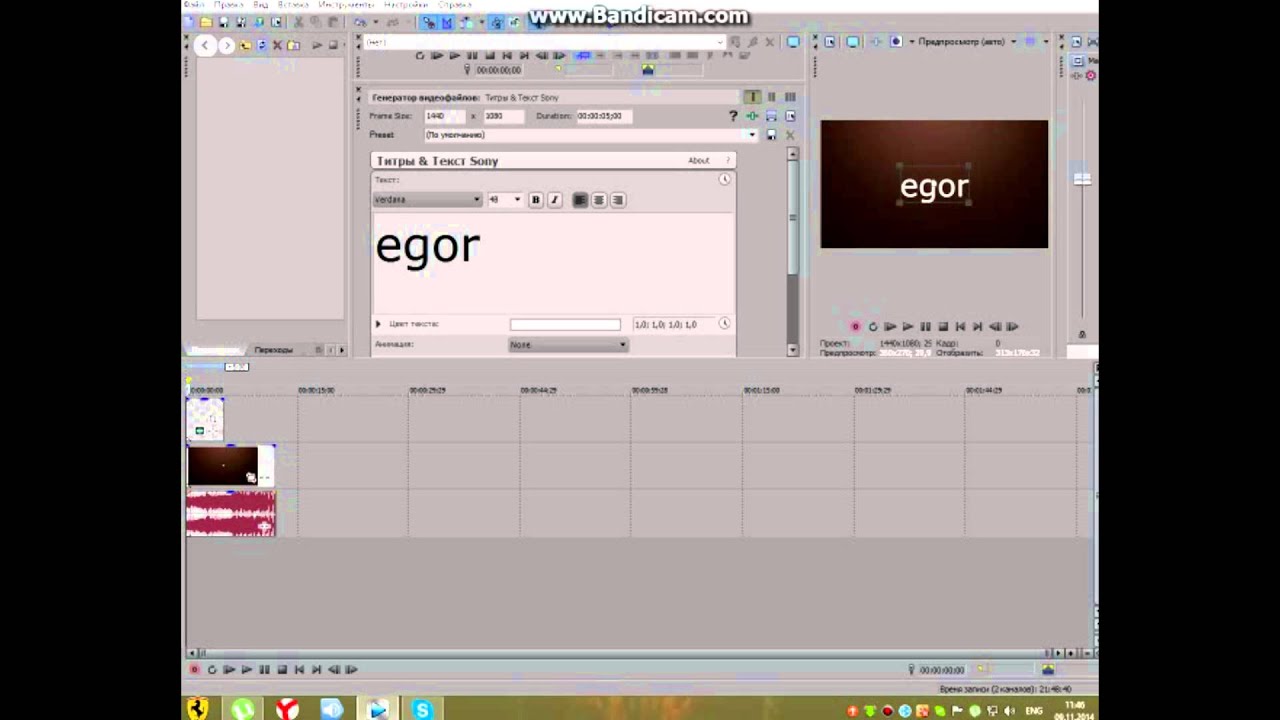Viewport: 1280px width, 720px height.
Task: Toggle Italic in the text generator
Action: click(x=554, y=200)
